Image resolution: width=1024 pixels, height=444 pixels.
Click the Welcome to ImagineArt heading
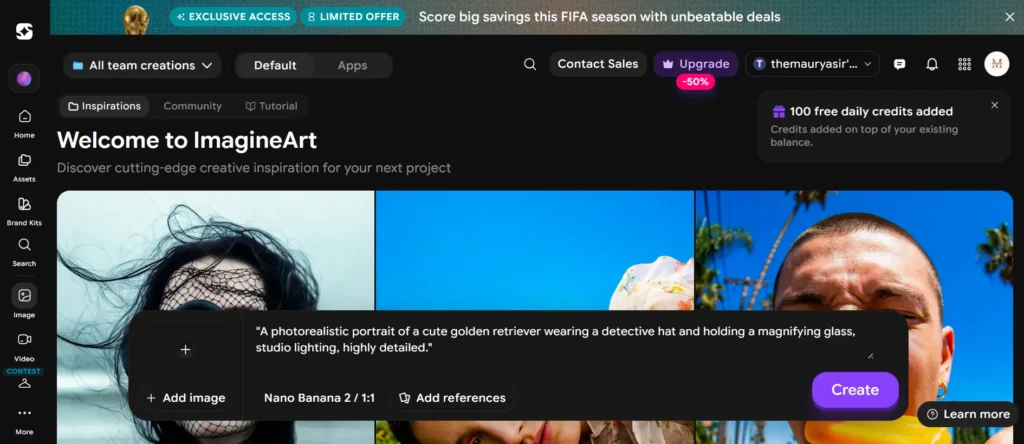[x=187, y=140]
